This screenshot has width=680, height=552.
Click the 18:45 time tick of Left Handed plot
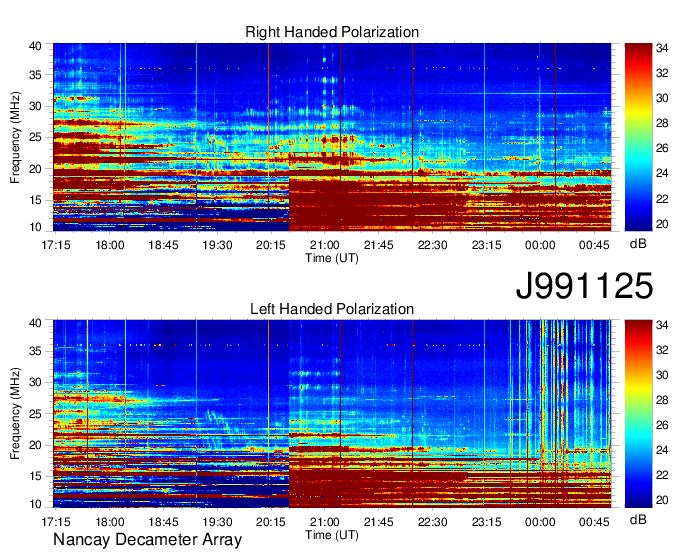point(163,522)
